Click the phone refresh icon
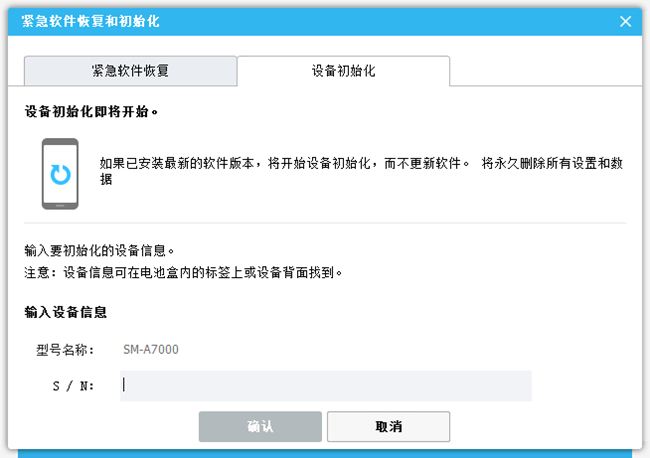Image resolution: width=650 pixels, height=458 pixels. coord(60,174)
